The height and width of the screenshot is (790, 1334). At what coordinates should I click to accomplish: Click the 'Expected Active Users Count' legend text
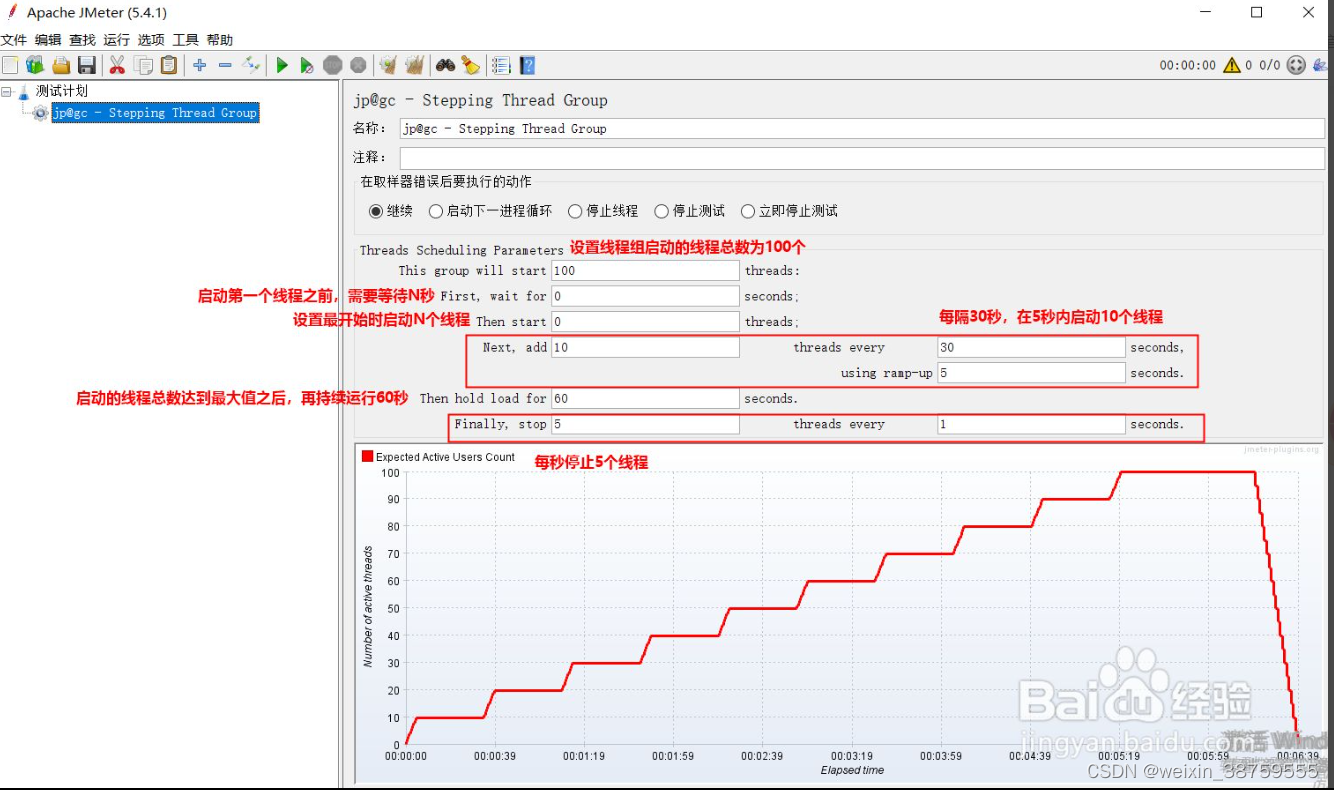tap(445, 457)
